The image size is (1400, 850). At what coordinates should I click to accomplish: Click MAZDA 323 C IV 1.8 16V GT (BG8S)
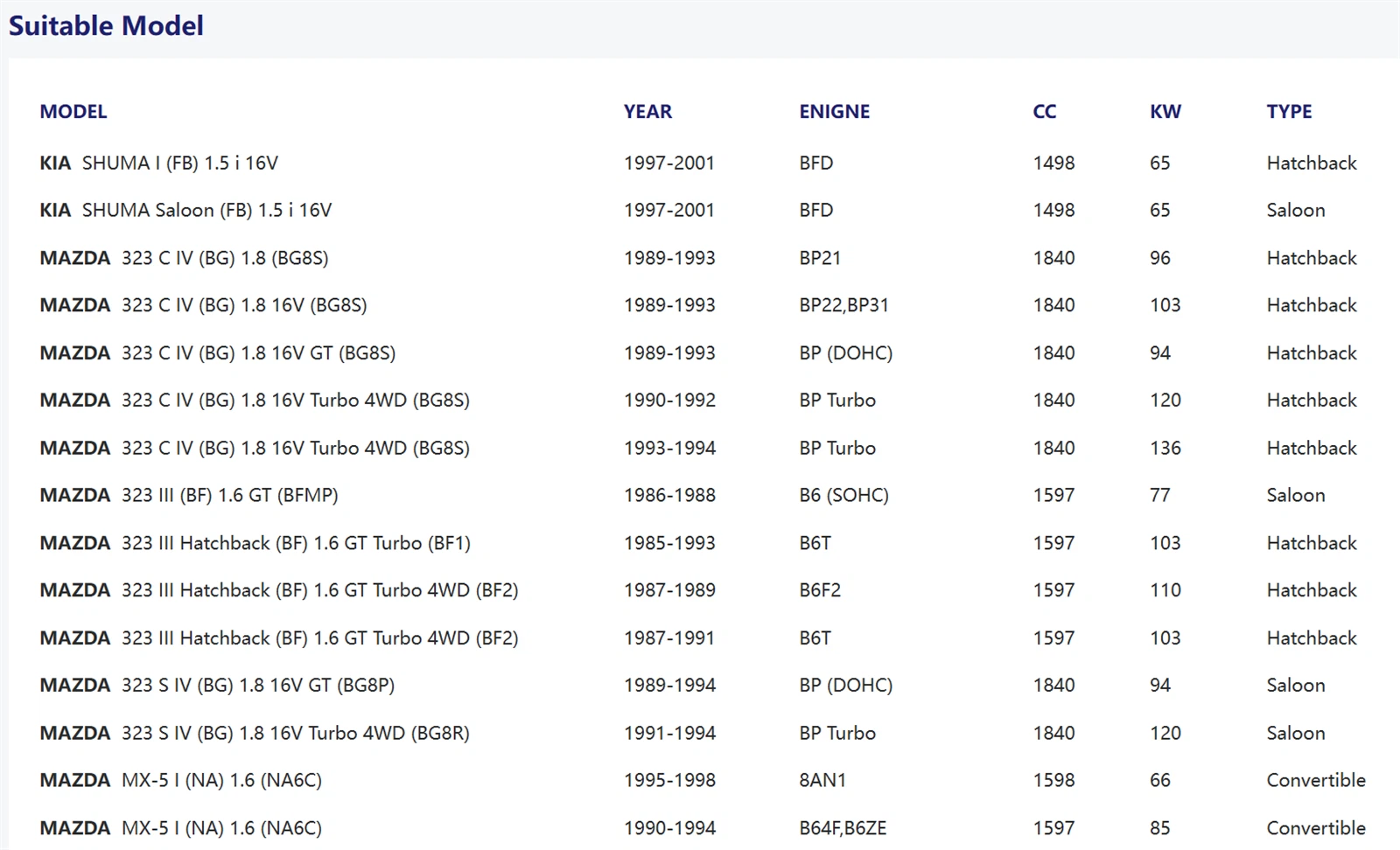pyautogui.click(x=218, y=353)
